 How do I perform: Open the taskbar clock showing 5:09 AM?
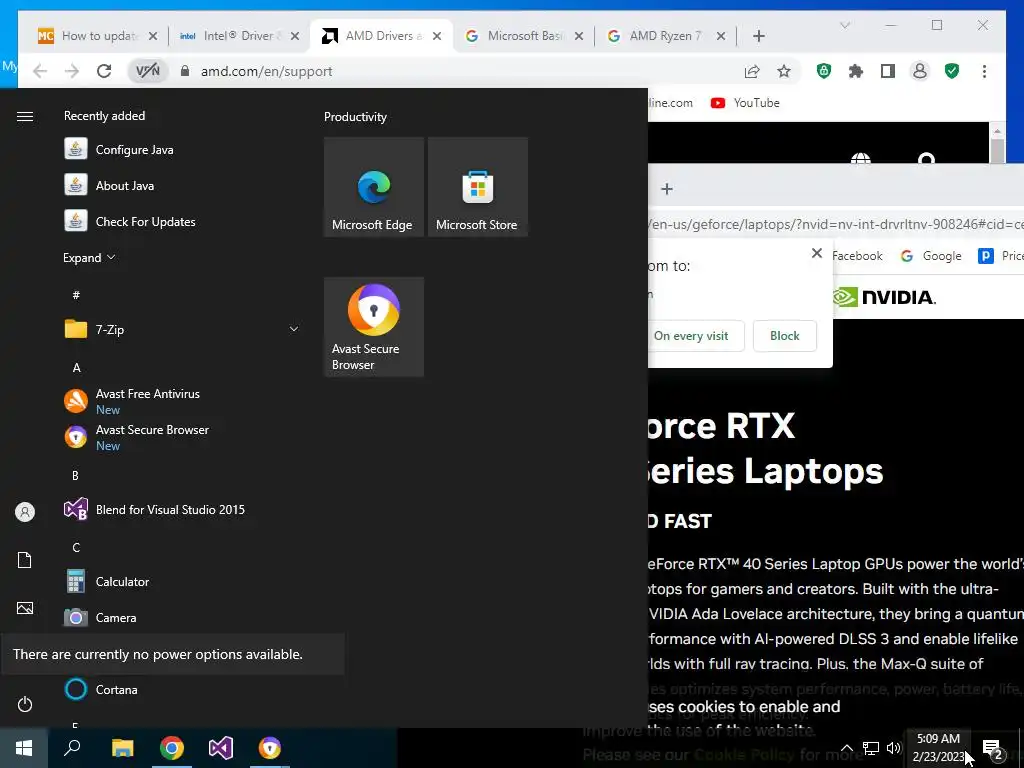[x=938, y=748]
